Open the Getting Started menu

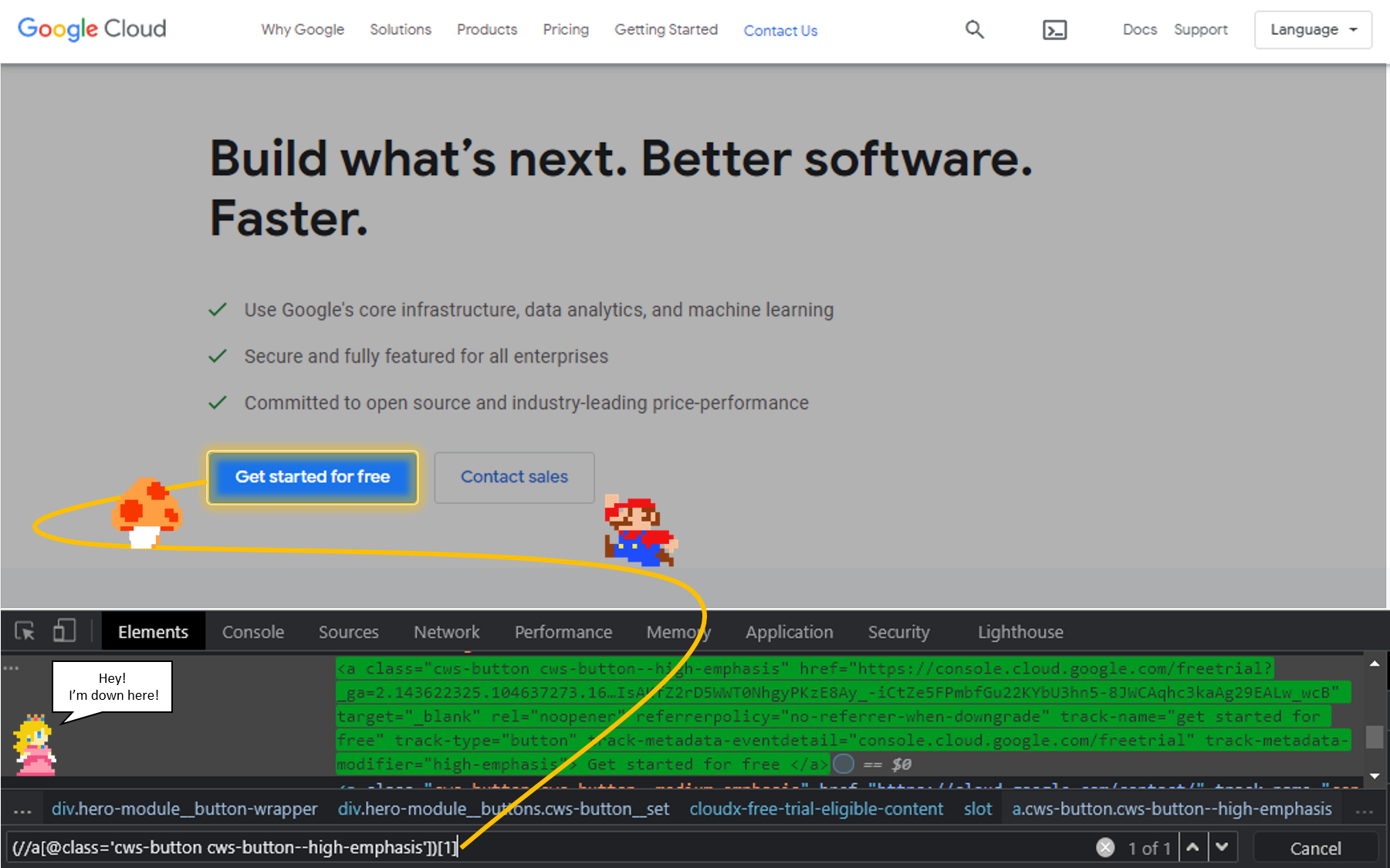tap(666, 29)
